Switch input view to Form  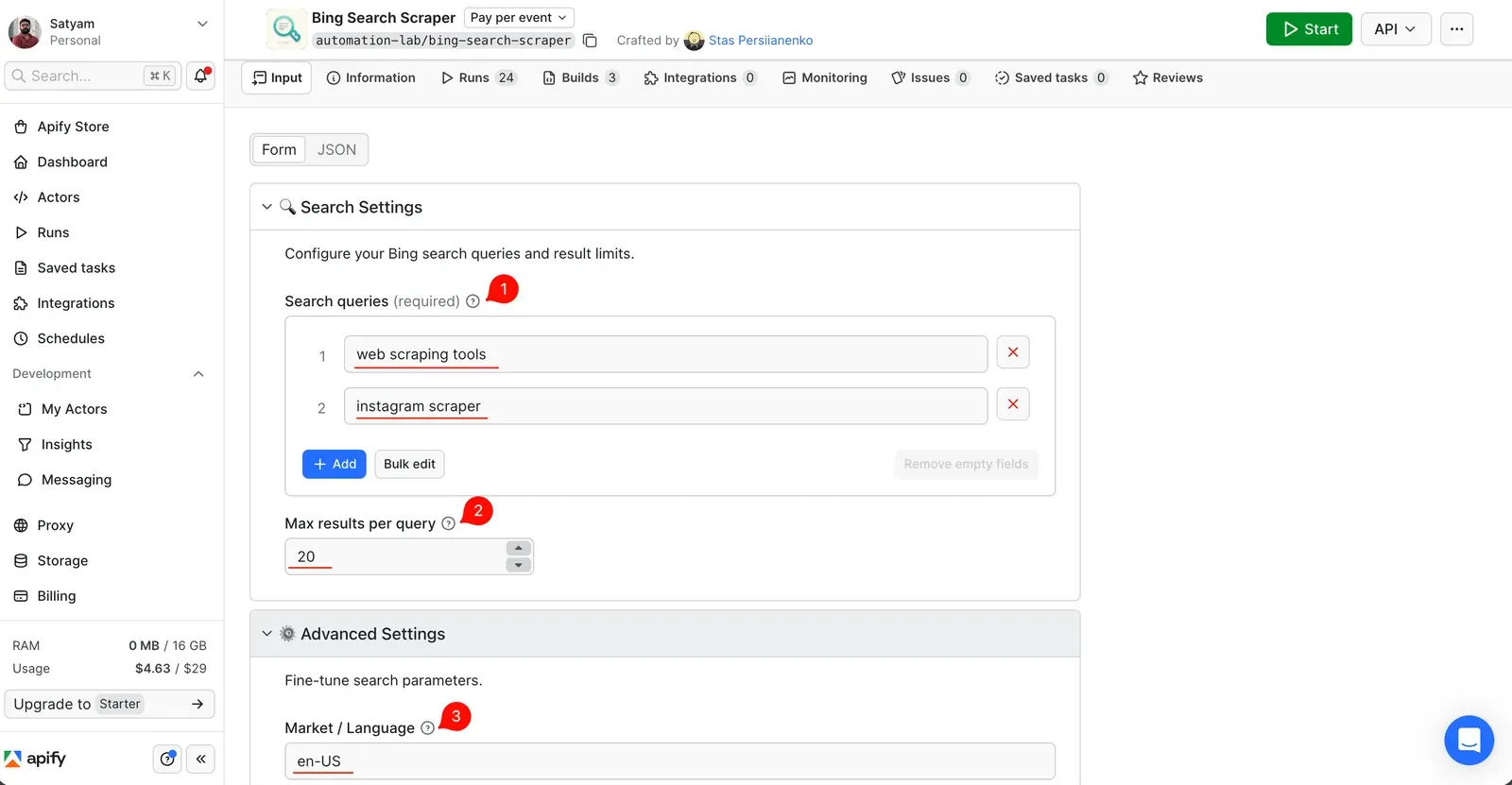[x=279, y=149]
